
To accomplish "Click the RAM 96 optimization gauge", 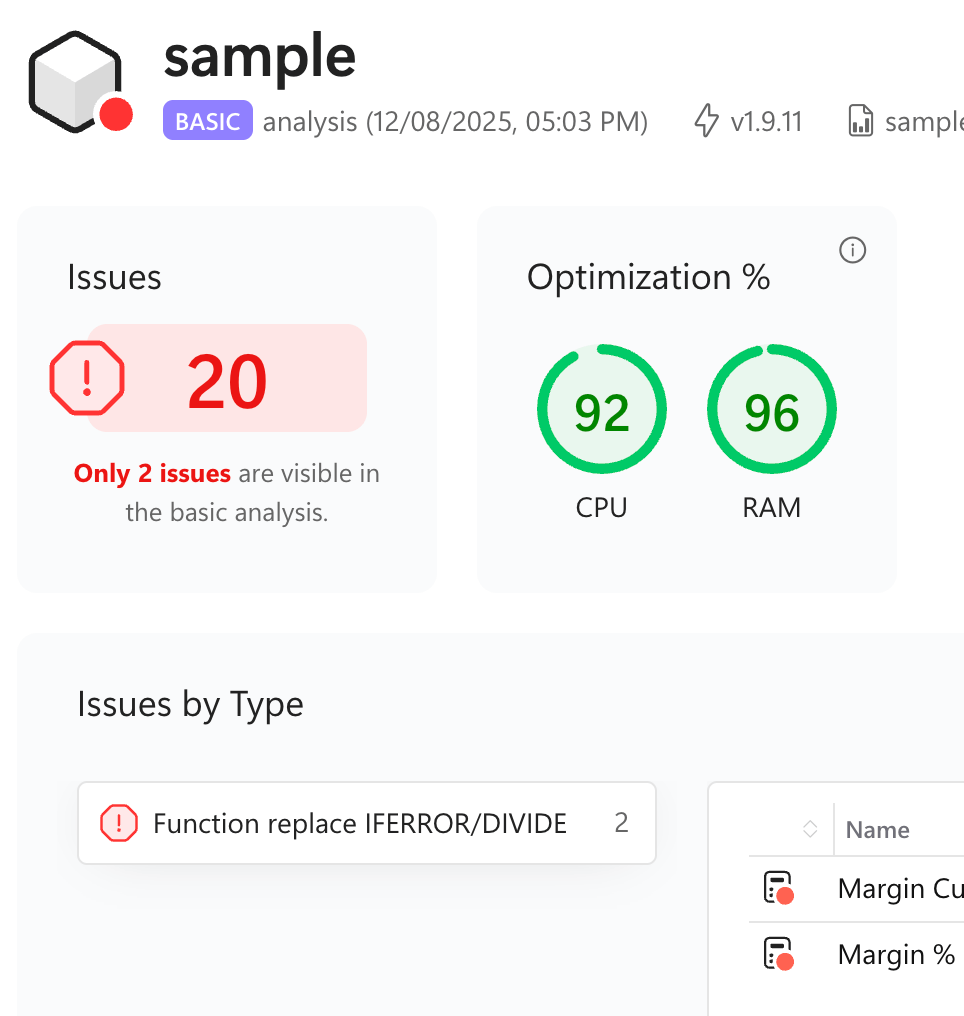I will pyautogui.click(x=771, y=411).
